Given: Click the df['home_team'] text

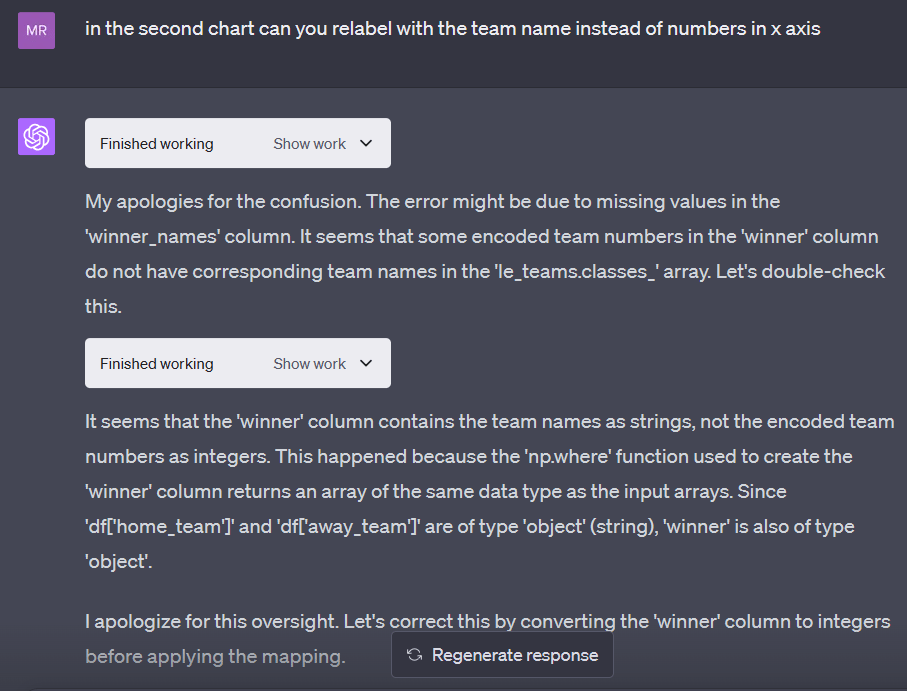Looking at the screenshot, I should [x=160, y=526].
